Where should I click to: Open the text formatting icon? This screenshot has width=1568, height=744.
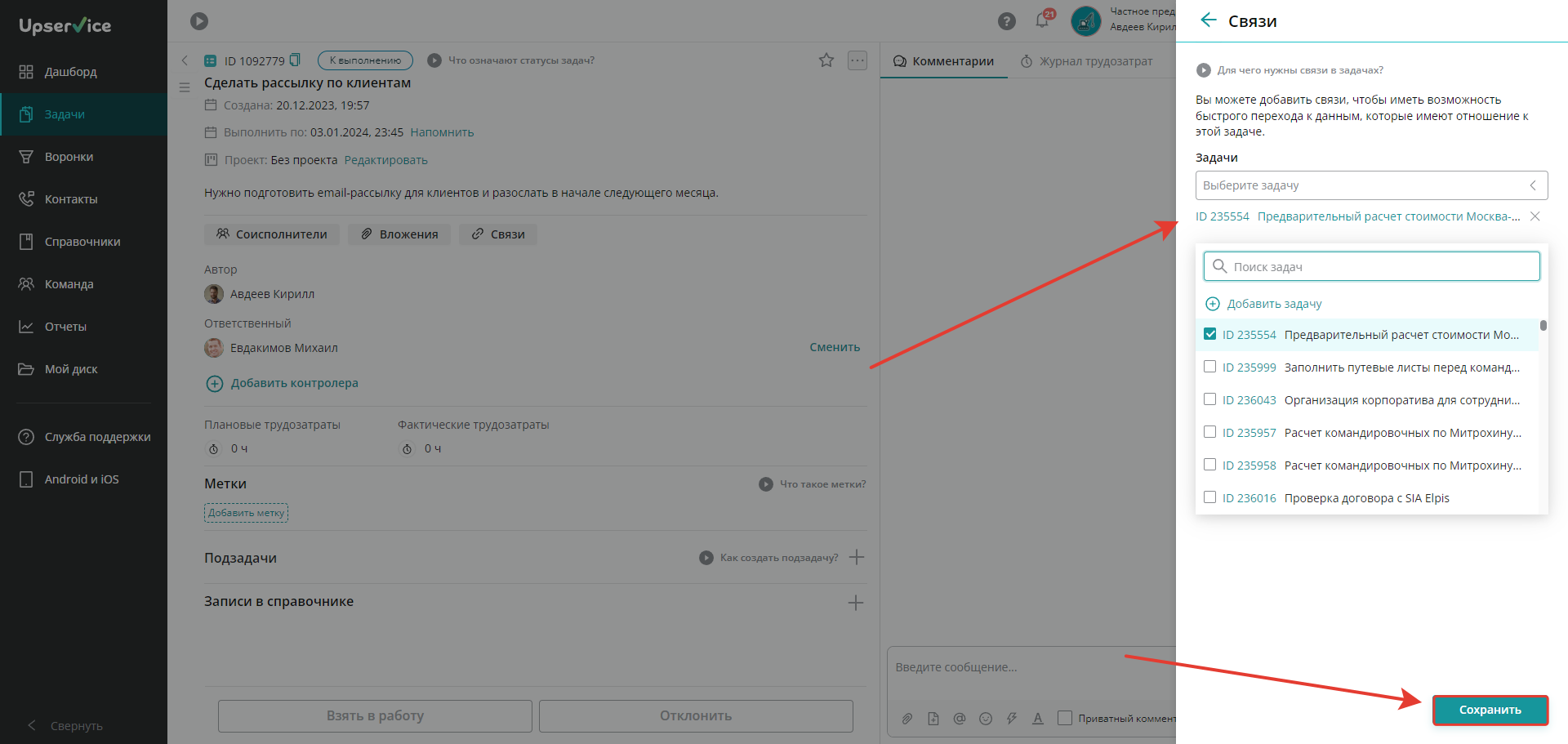[1038, 719]
